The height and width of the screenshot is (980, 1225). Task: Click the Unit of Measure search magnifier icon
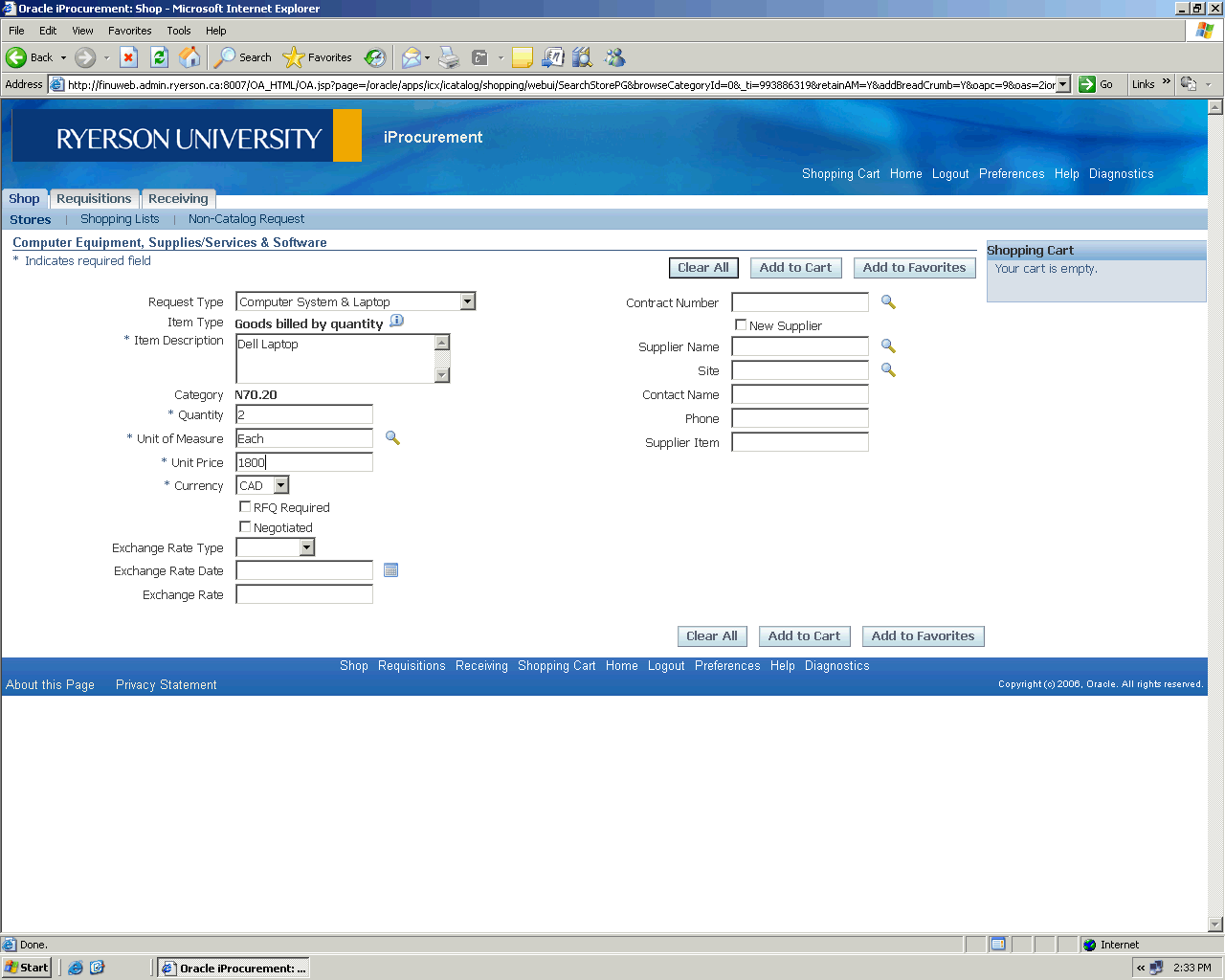tap(392, 438)
